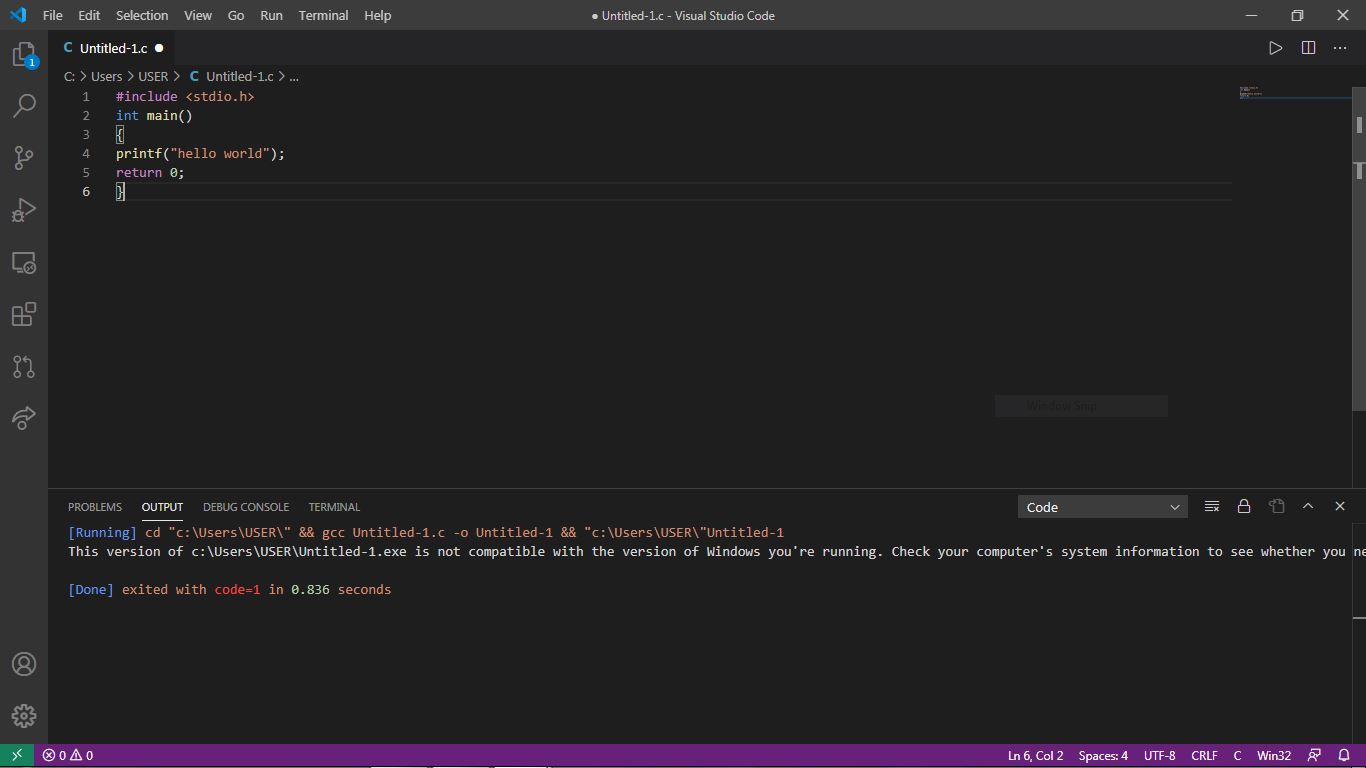Maximize the panel size with the chevron
The image size is (1366, 768).
coord(1308,507)
